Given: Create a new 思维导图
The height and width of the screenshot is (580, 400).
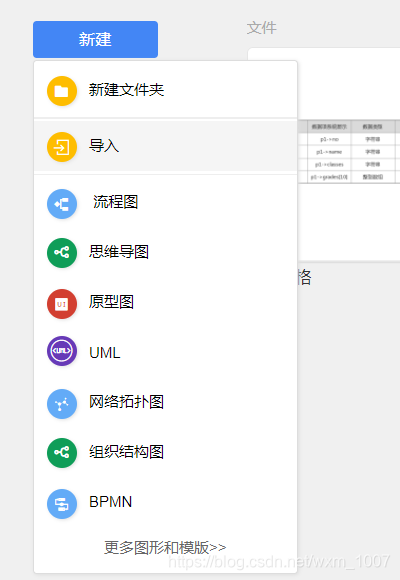Looking at the screenshot, I should pos(119,252).
